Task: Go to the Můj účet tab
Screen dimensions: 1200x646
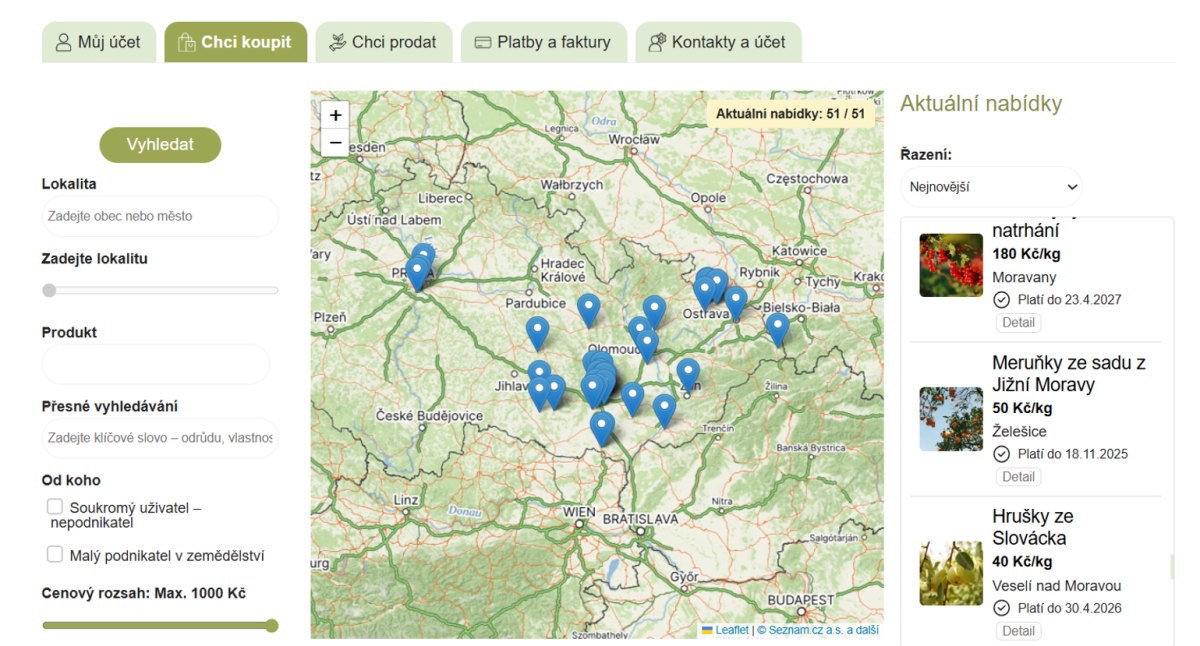Action: click(x=98, y=42)
